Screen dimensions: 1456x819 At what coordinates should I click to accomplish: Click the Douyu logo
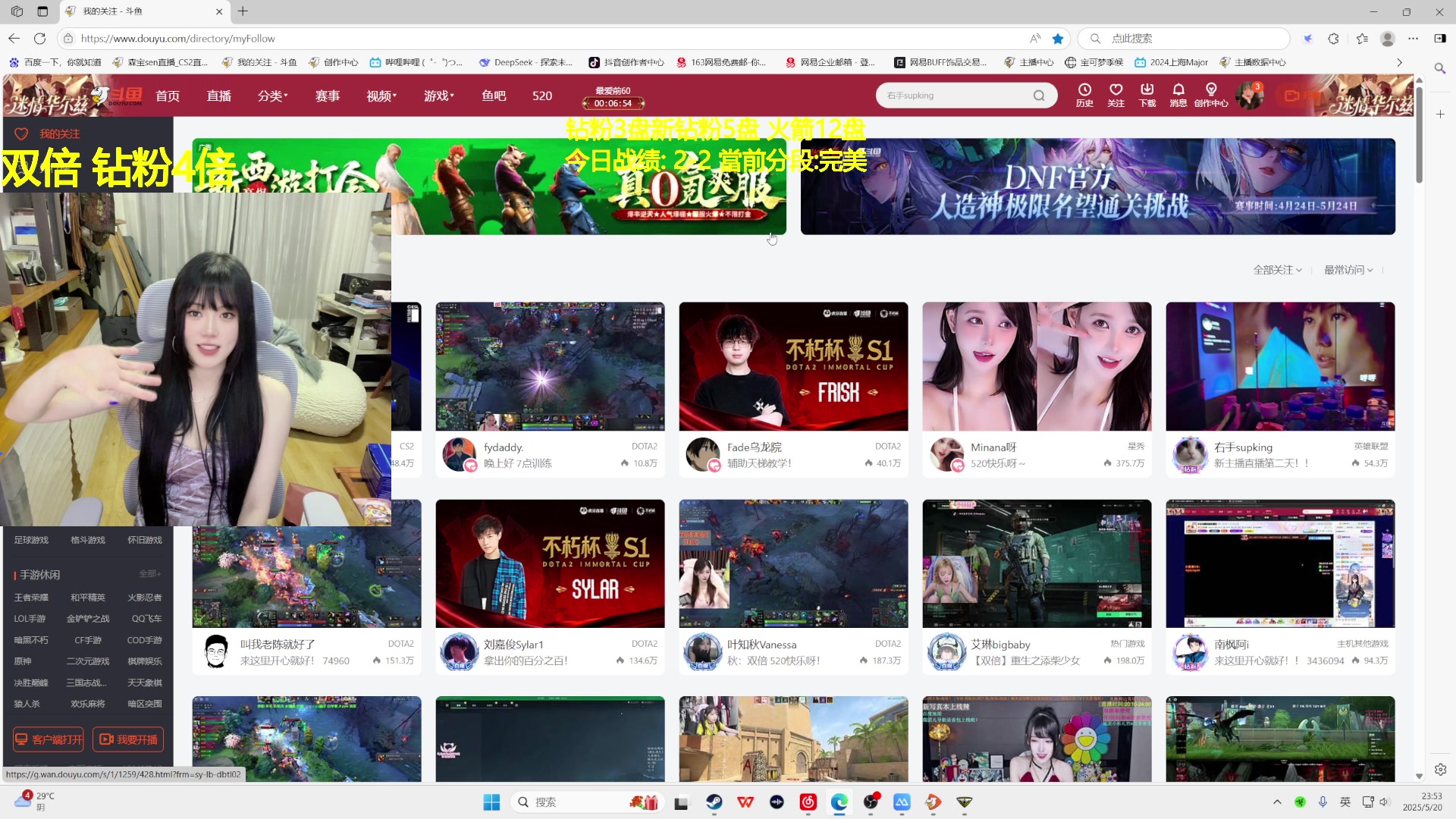(x=117, y=96)
